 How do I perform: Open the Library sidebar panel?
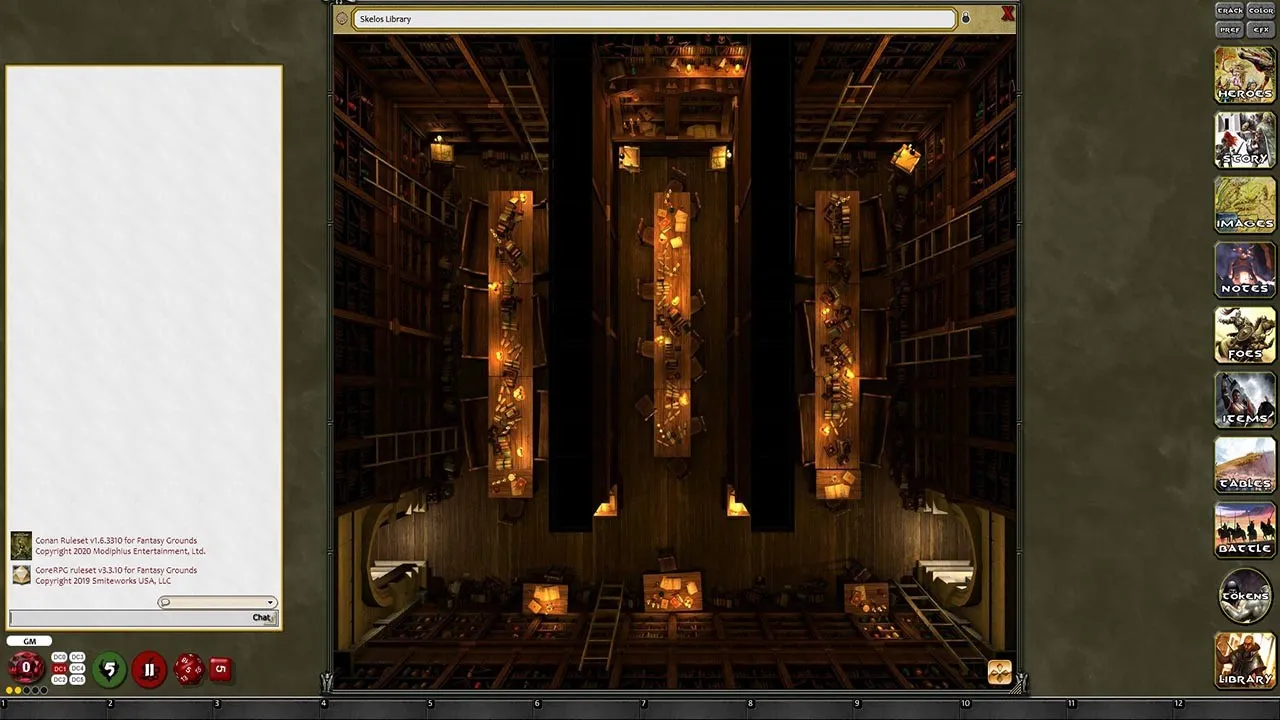click(1245, 660)
